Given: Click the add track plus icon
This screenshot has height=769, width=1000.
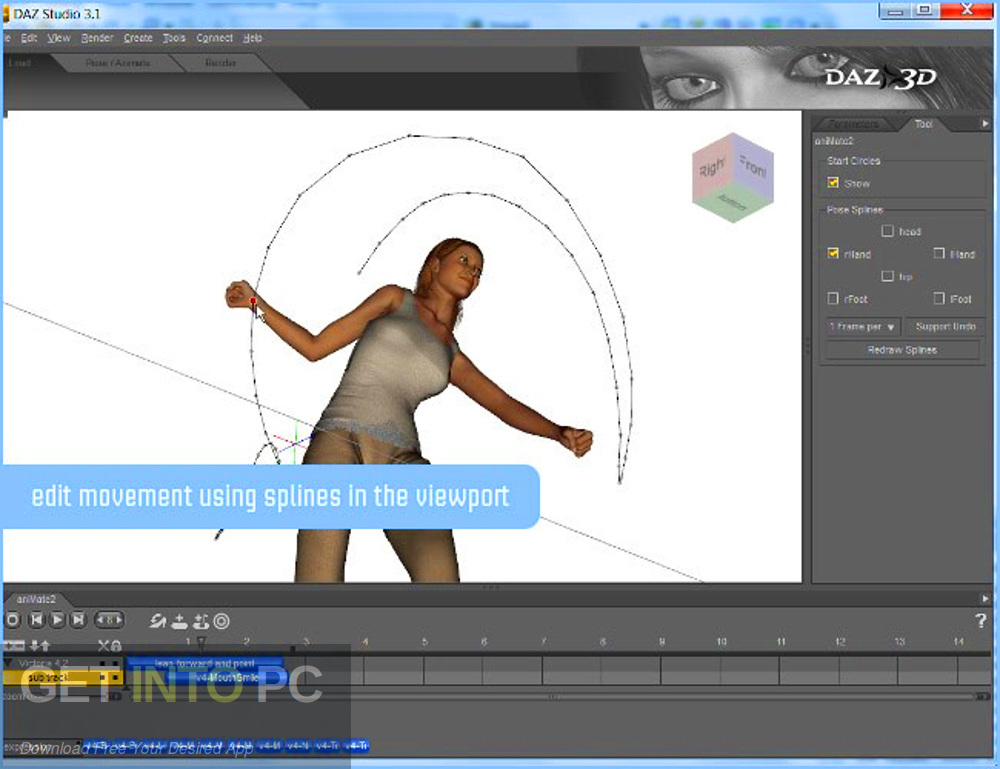Looking at the screenshot, I should (180, 620).
